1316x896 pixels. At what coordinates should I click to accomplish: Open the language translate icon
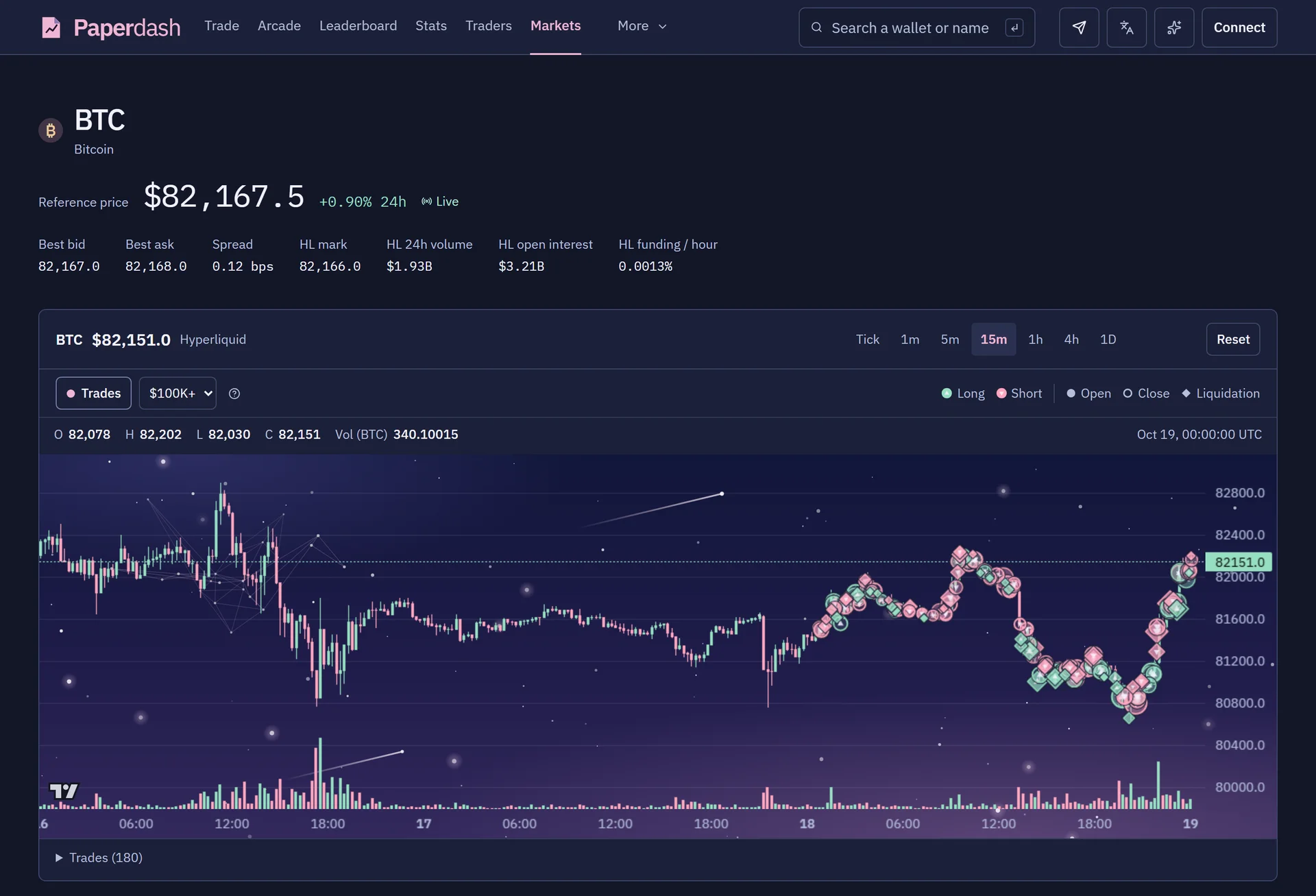click(x=1126, y=27)
